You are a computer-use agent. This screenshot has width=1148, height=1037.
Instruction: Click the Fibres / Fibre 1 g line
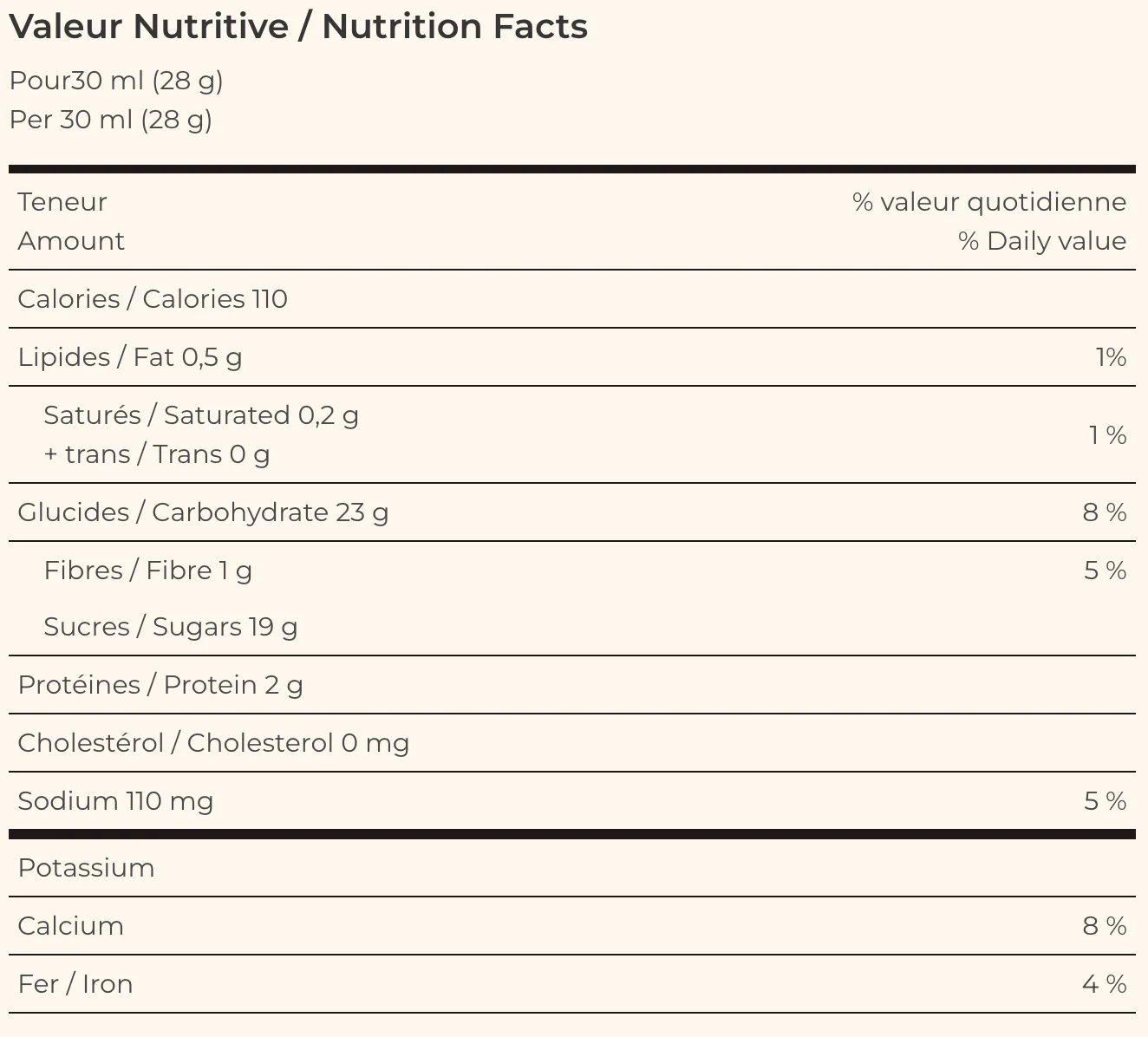148,571
